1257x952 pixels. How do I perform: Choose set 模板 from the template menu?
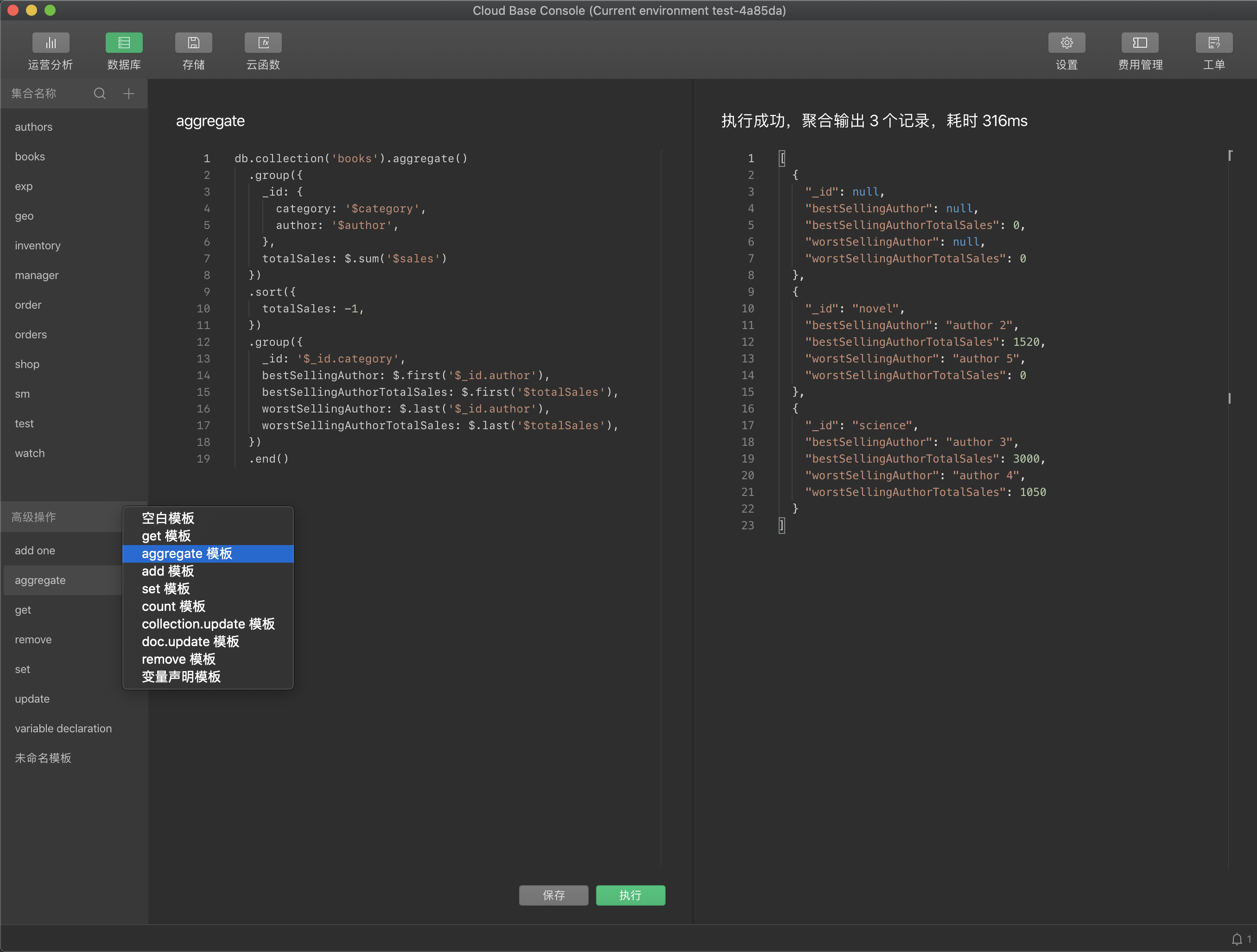pos(208,589)
